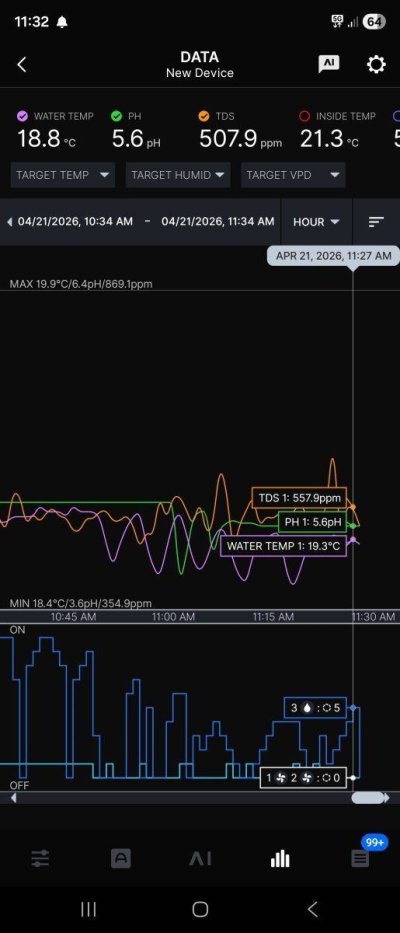Select data chart tab in bottom bar
400x933 pixels.
pyautogui.click(x=280, y=858)
